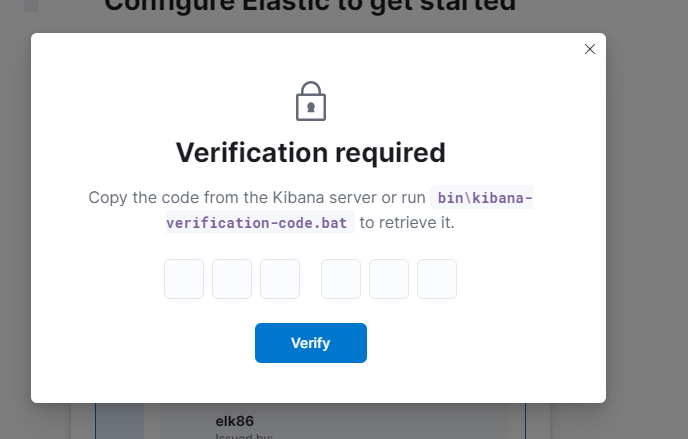
Task: Close the Verification required dialog
Action: pyautogui.click(x=590, y=49)
